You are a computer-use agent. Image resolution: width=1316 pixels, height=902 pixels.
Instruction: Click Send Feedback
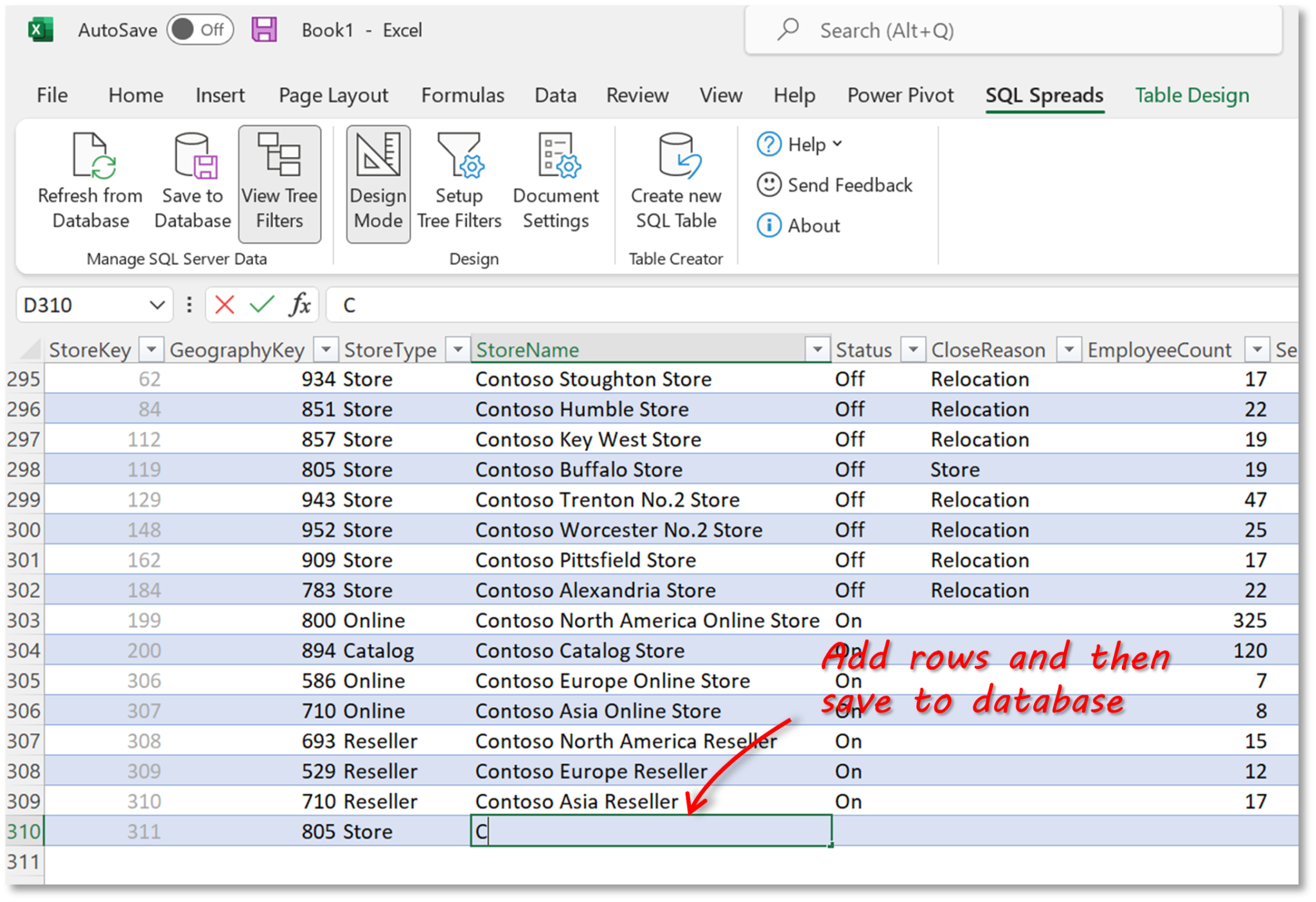(x=849, y=185)
